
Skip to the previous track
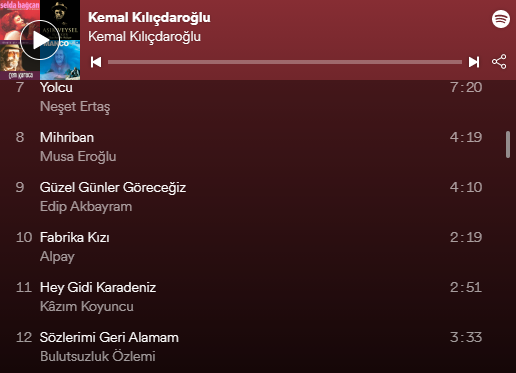[x=96, y=62]
